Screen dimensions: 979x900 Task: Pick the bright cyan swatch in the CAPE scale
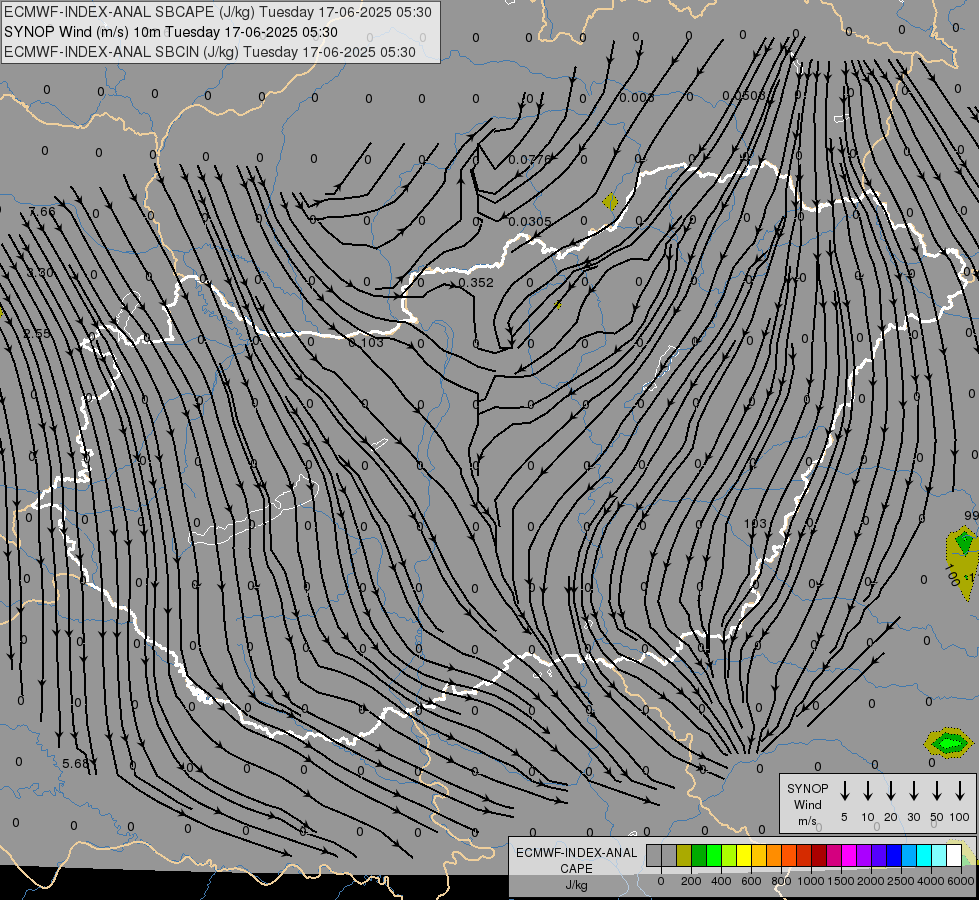[x=924, y=855]
